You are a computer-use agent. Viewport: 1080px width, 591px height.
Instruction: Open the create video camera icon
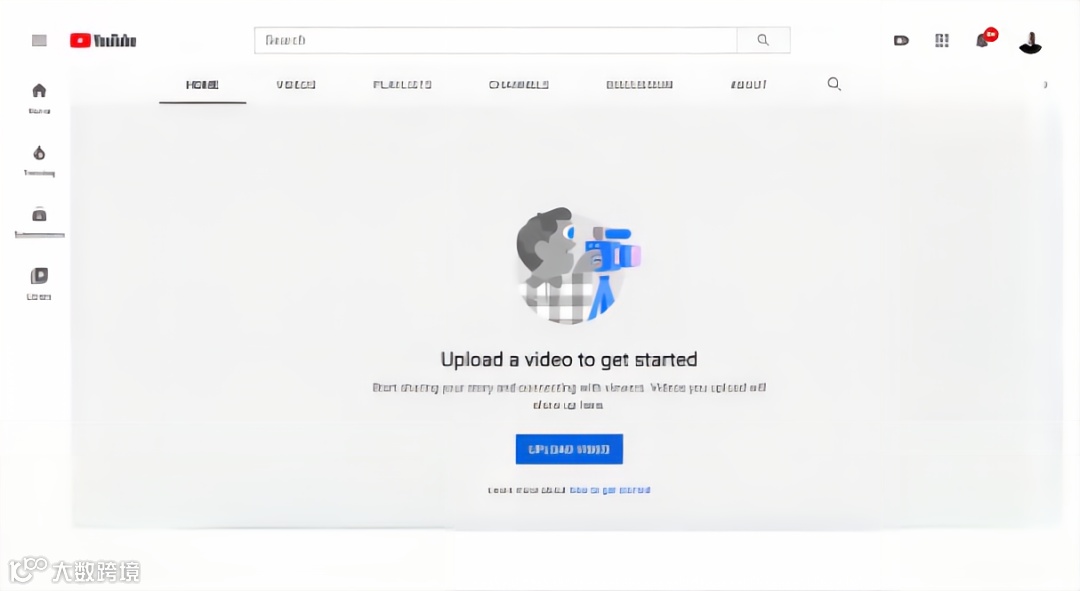tap(901, 41)
